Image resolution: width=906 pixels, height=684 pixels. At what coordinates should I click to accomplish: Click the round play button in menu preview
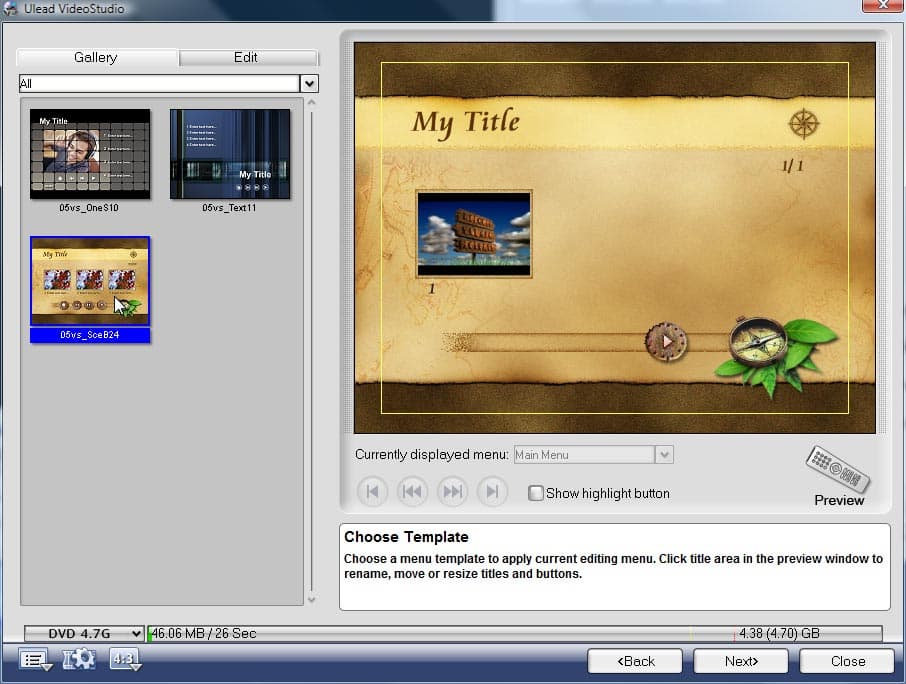666,342
